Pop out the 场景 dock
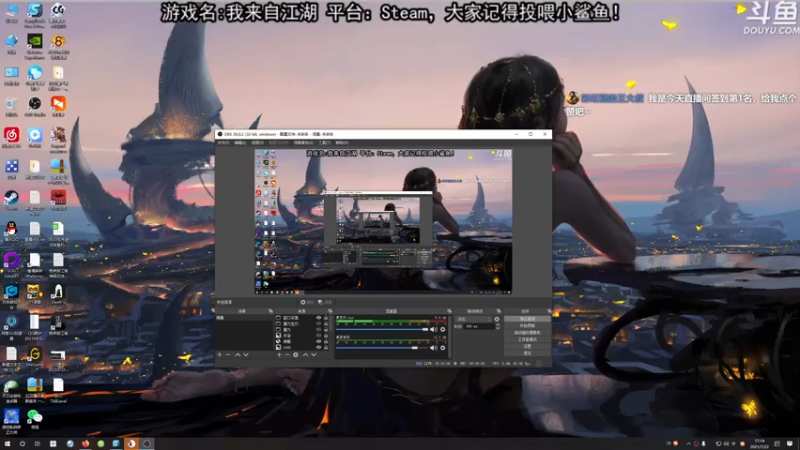Screen dimensions: 800x450 pyautogui.click(x=270, y=311)
